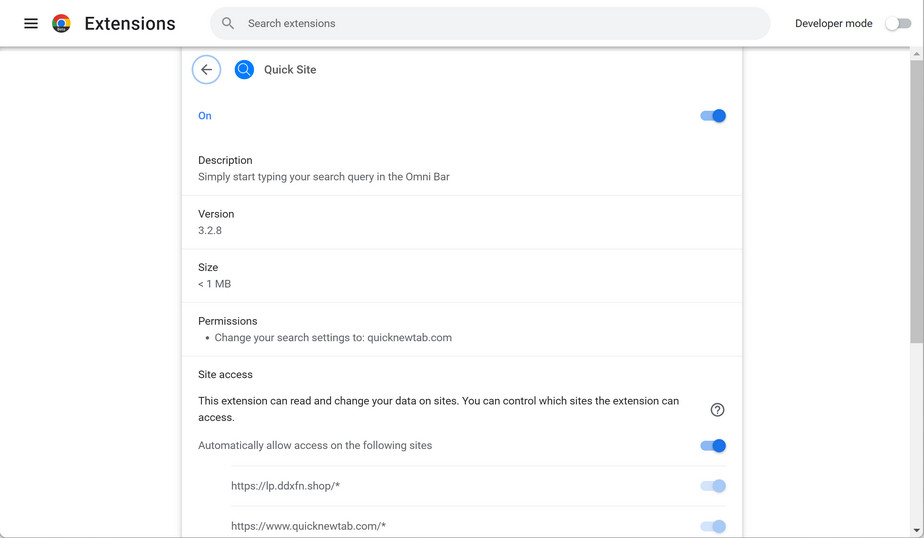Image resolution: width=924 pixels, height=538 pixels.
Task: Click the Version heading
Action: pos(216,214)
